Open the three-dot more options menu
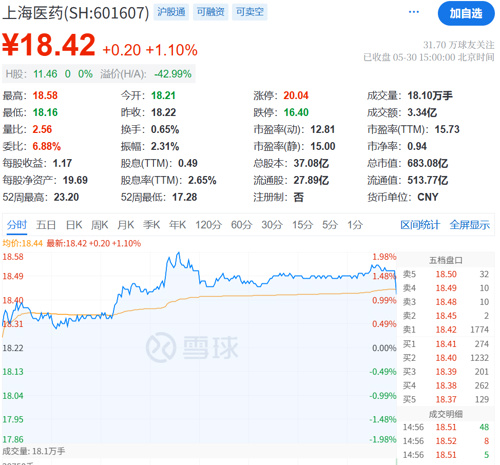This screenshot has height=465, width=500. click(x=414, y=12)
